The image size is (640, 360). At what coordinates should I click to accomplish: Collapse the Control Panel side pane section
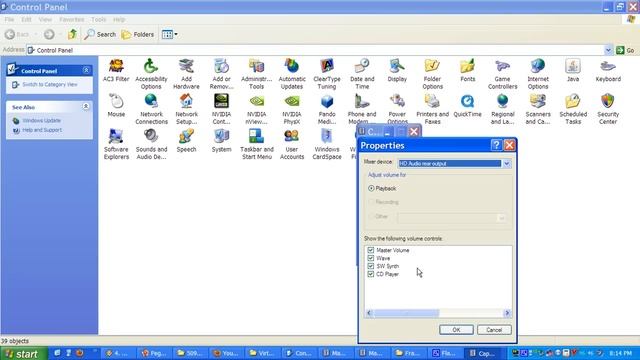pyautogui.click(x=86, y=71)
